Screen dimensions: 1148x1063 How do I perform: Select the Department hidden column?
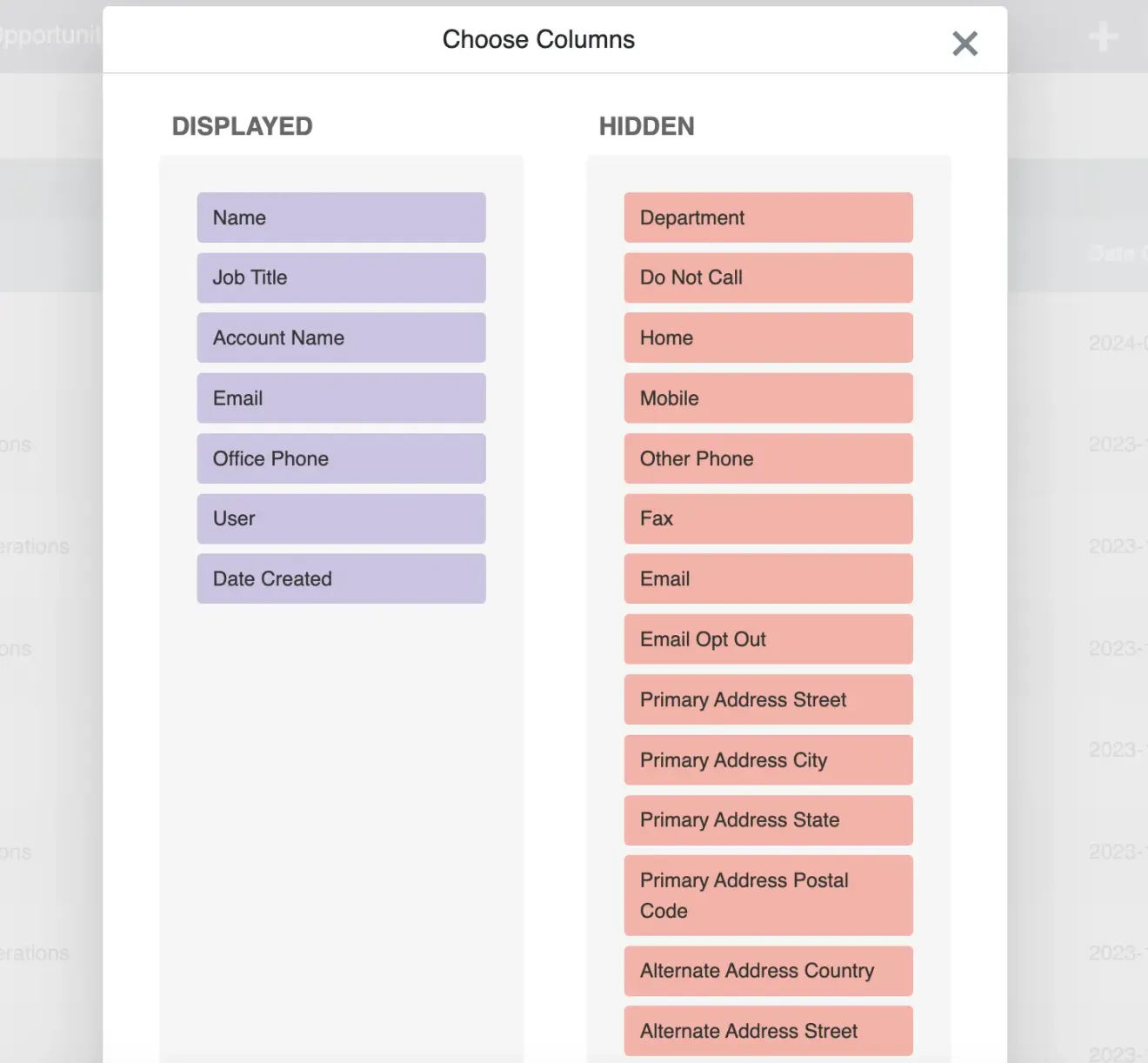(x=768, y=217)
